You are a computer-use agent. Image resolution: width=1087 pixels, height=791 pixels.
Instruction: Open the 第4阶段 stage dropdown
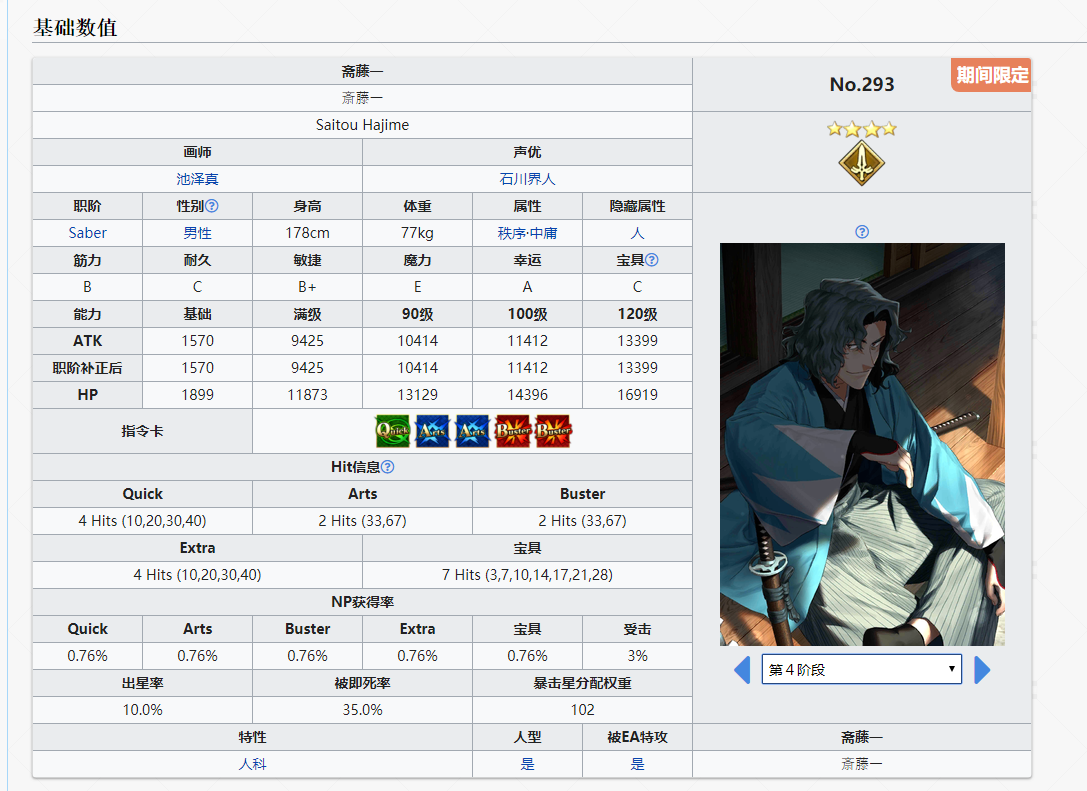click(861, 670)
